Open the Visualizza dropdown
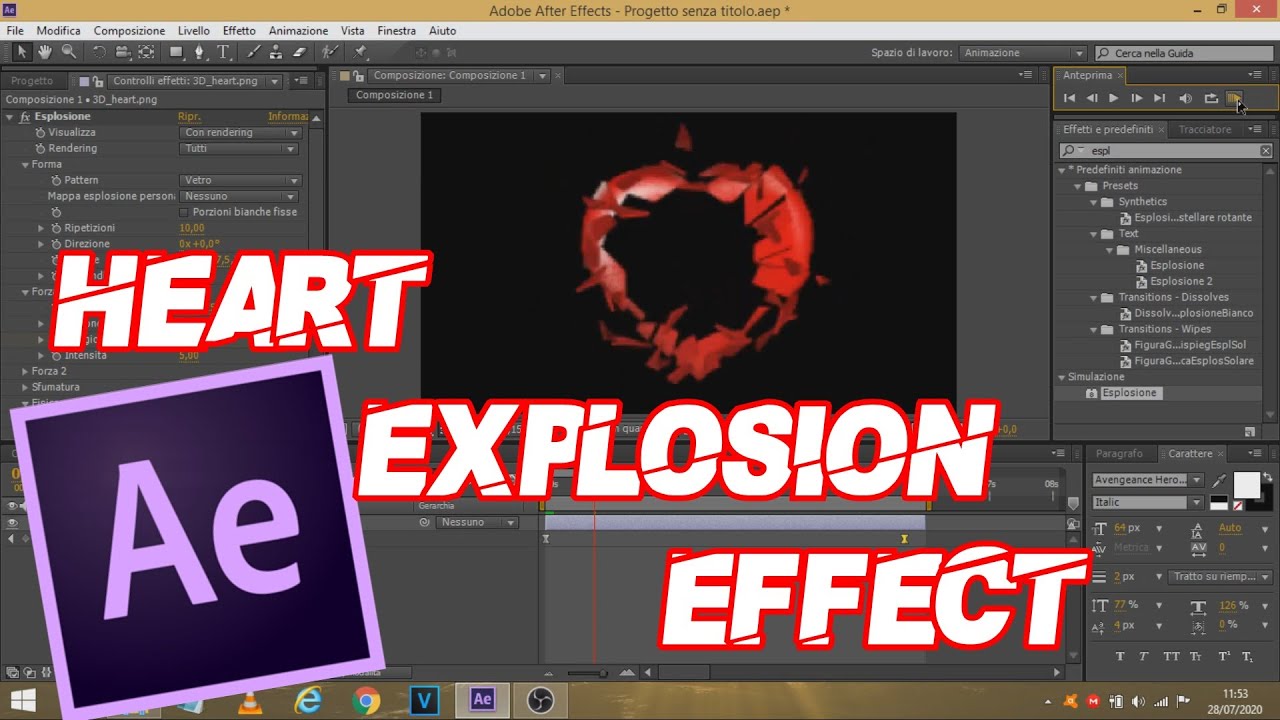The width and height of the screenshot is (1280, 720). (240, 132)
